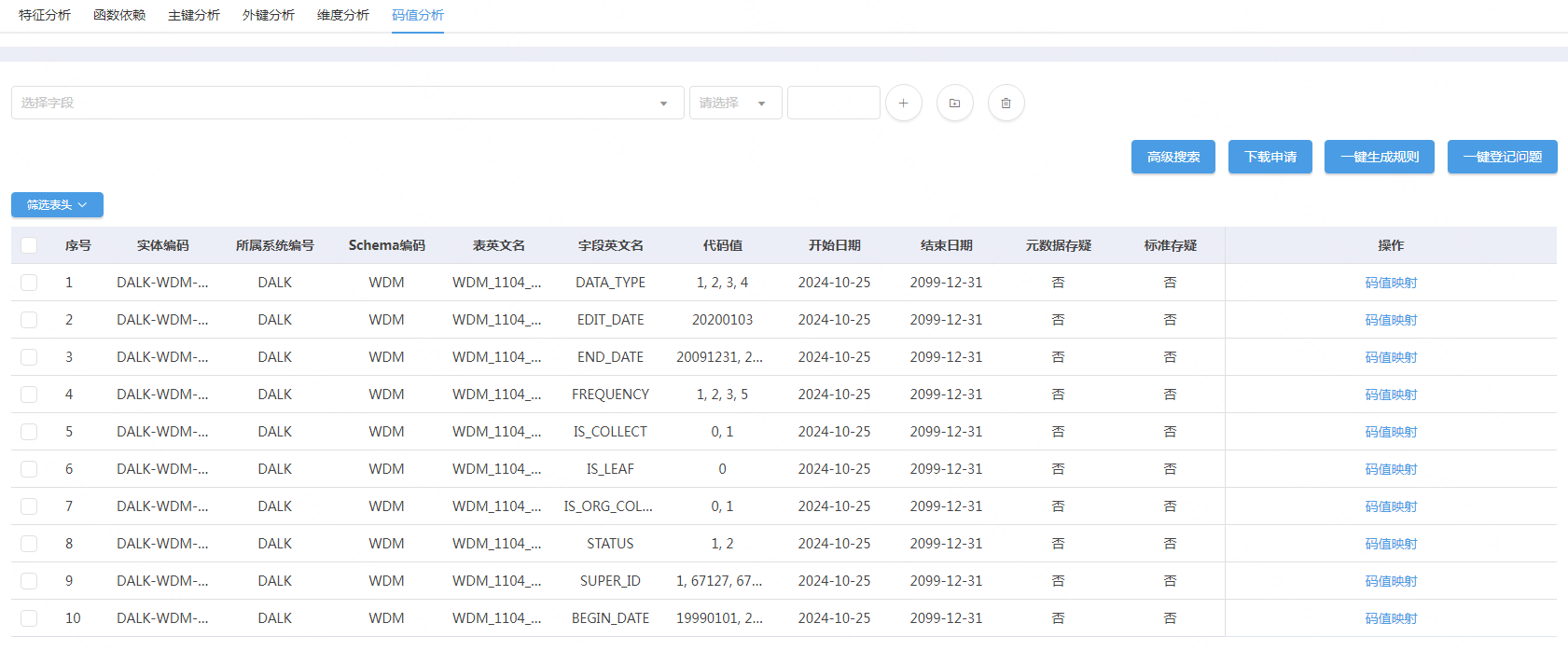
Task: Click the 实体编码 column header
Action: (x=163, y=245)
